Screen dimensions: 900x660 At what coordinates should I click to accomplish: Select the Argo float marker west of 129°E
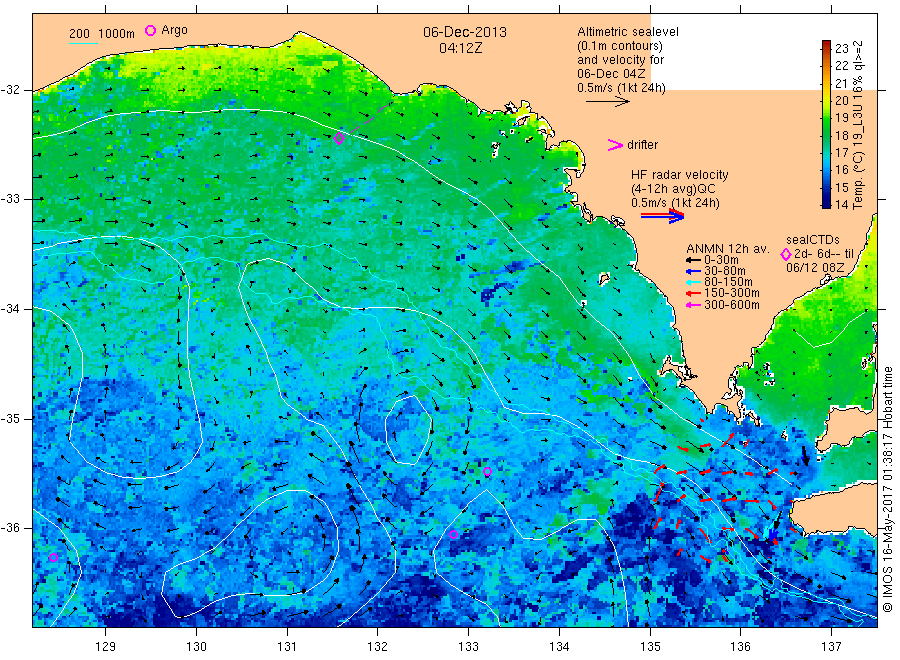pyautogui.click(x=53, y=557)
